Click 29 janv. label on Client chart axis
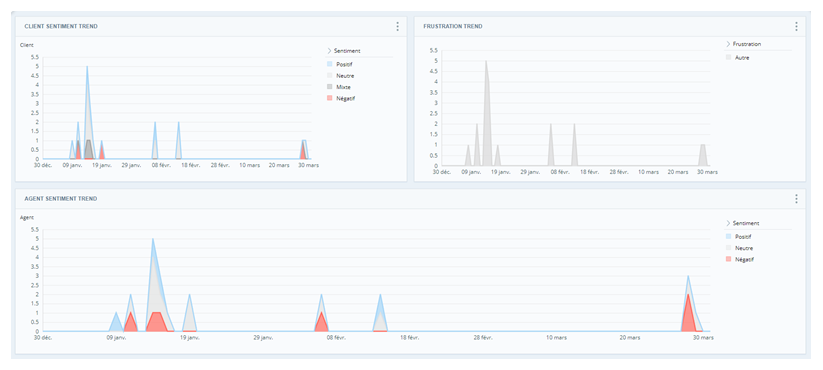The image size is (823, 370). click(132, 165)
